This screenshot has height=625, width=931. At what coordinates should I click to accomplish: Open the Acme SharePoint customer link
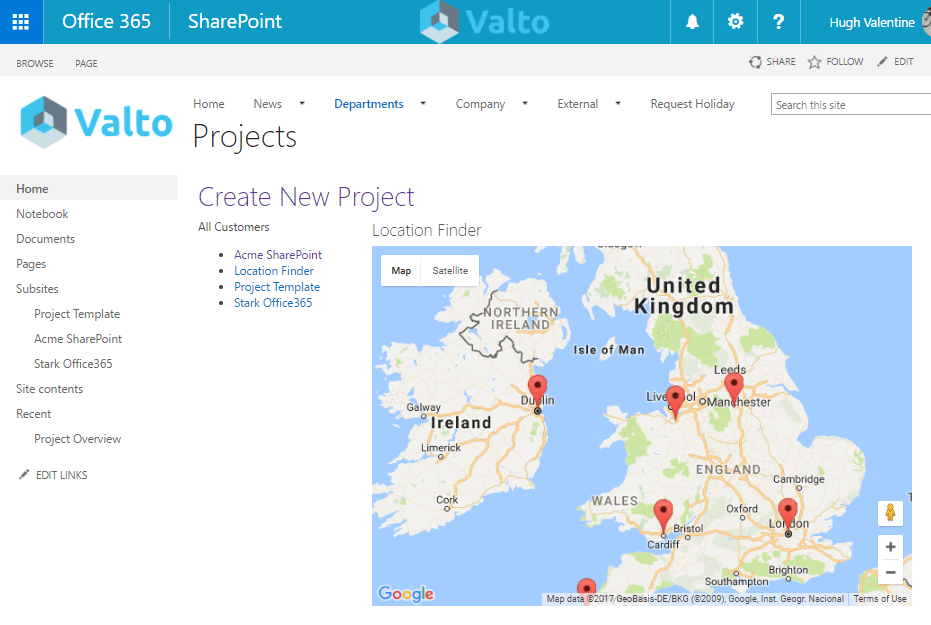278,254
